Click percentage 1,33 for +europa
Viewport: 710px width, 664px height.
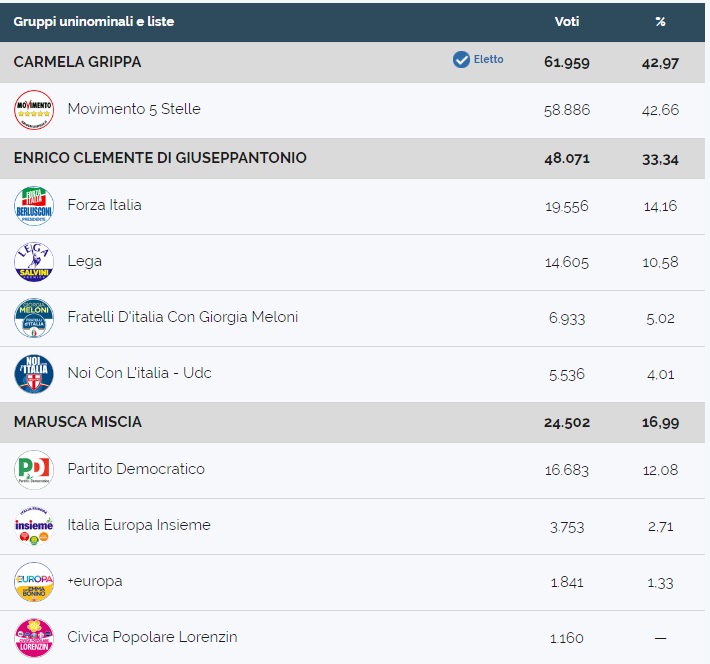tap(660, 583)
